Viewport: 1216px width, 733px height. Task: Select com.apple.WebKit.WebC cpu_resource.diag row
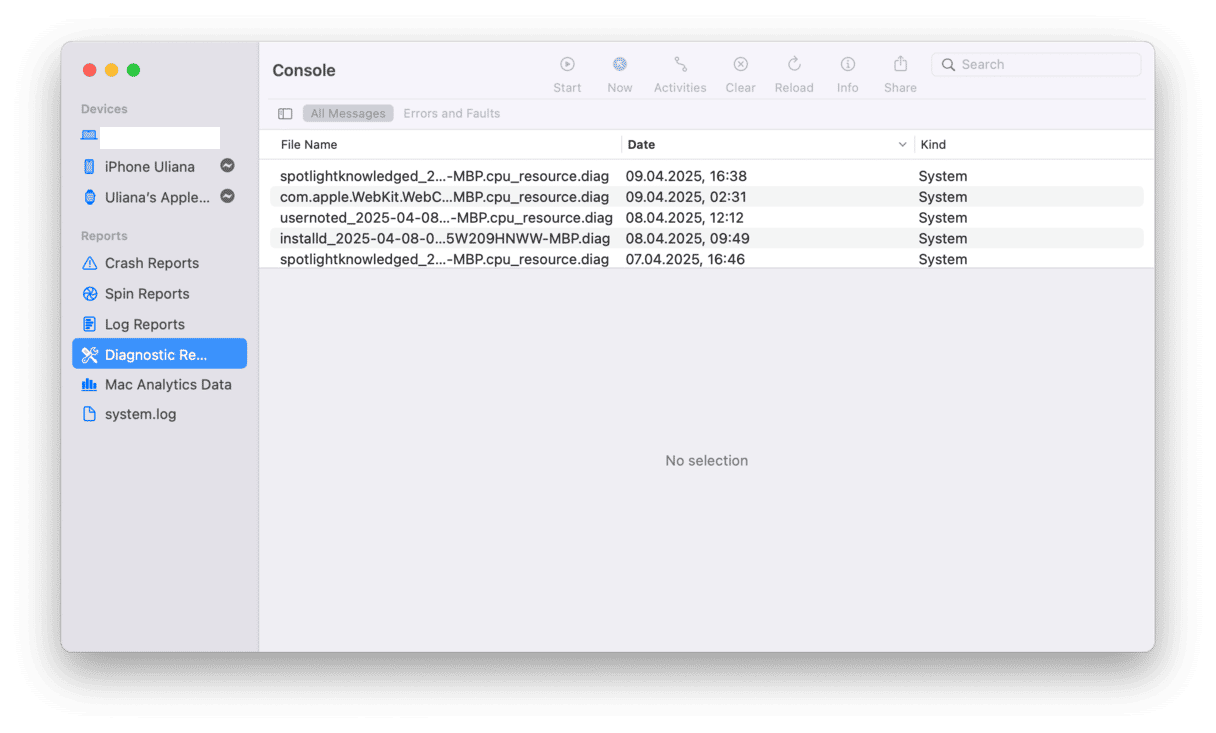(x=706, y=197)
